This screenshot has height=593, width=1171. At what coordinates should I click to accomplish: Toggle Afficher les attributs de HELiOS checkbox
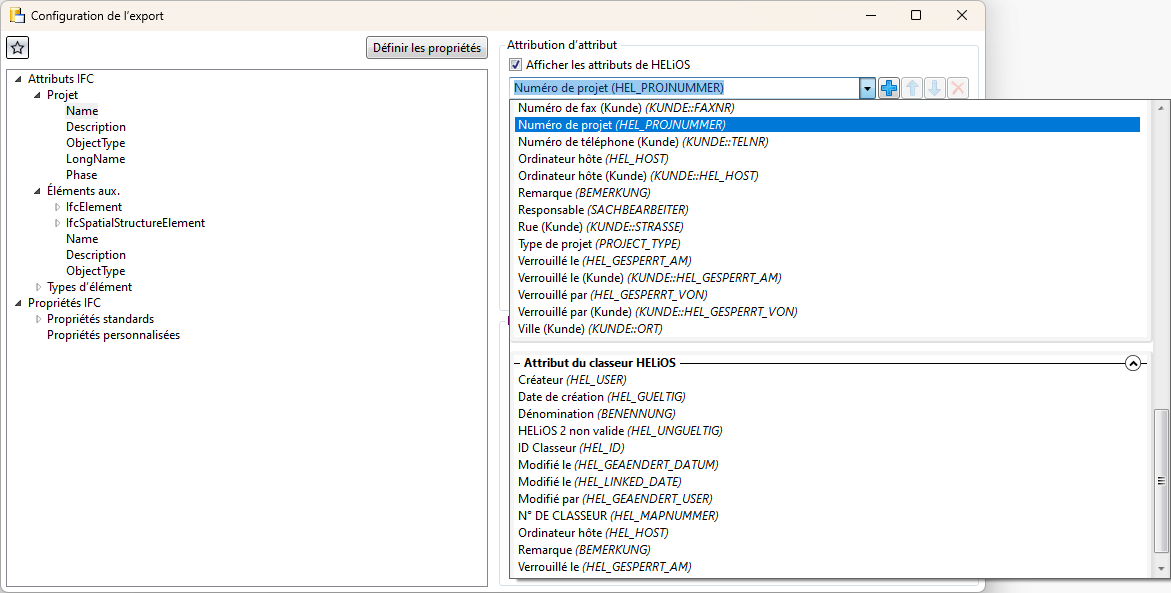pyautogui.click(x=515, y=65)
